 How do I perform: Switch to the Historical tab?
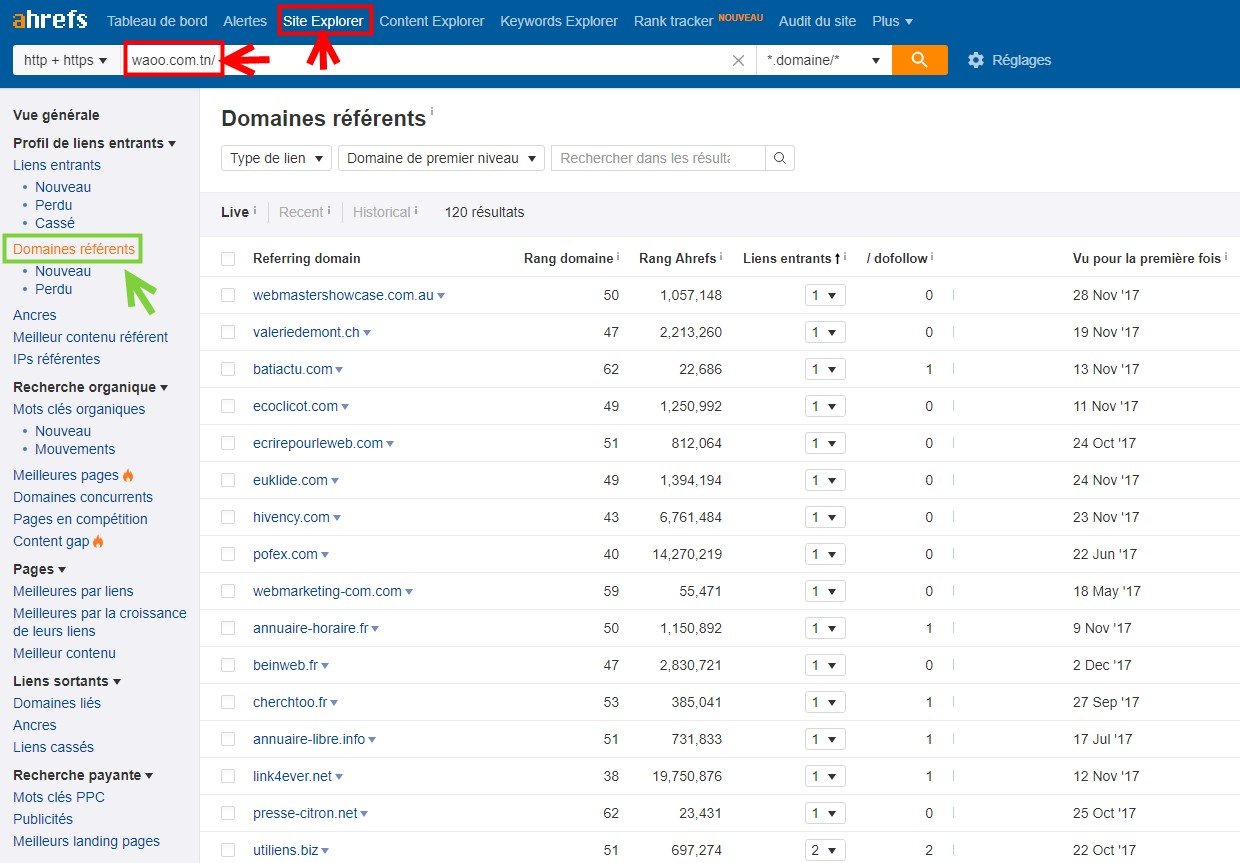click(x=382, y=212)
